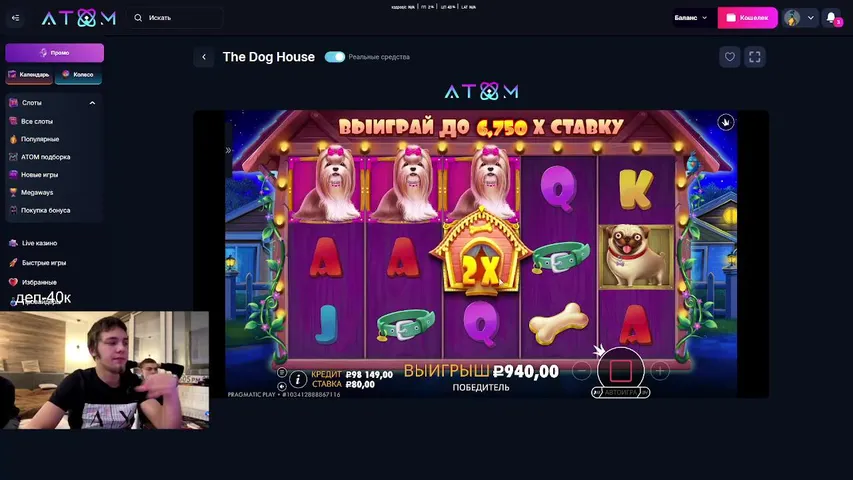Open the Live казино section
The image size is (853, 480).
click(39, 243)
